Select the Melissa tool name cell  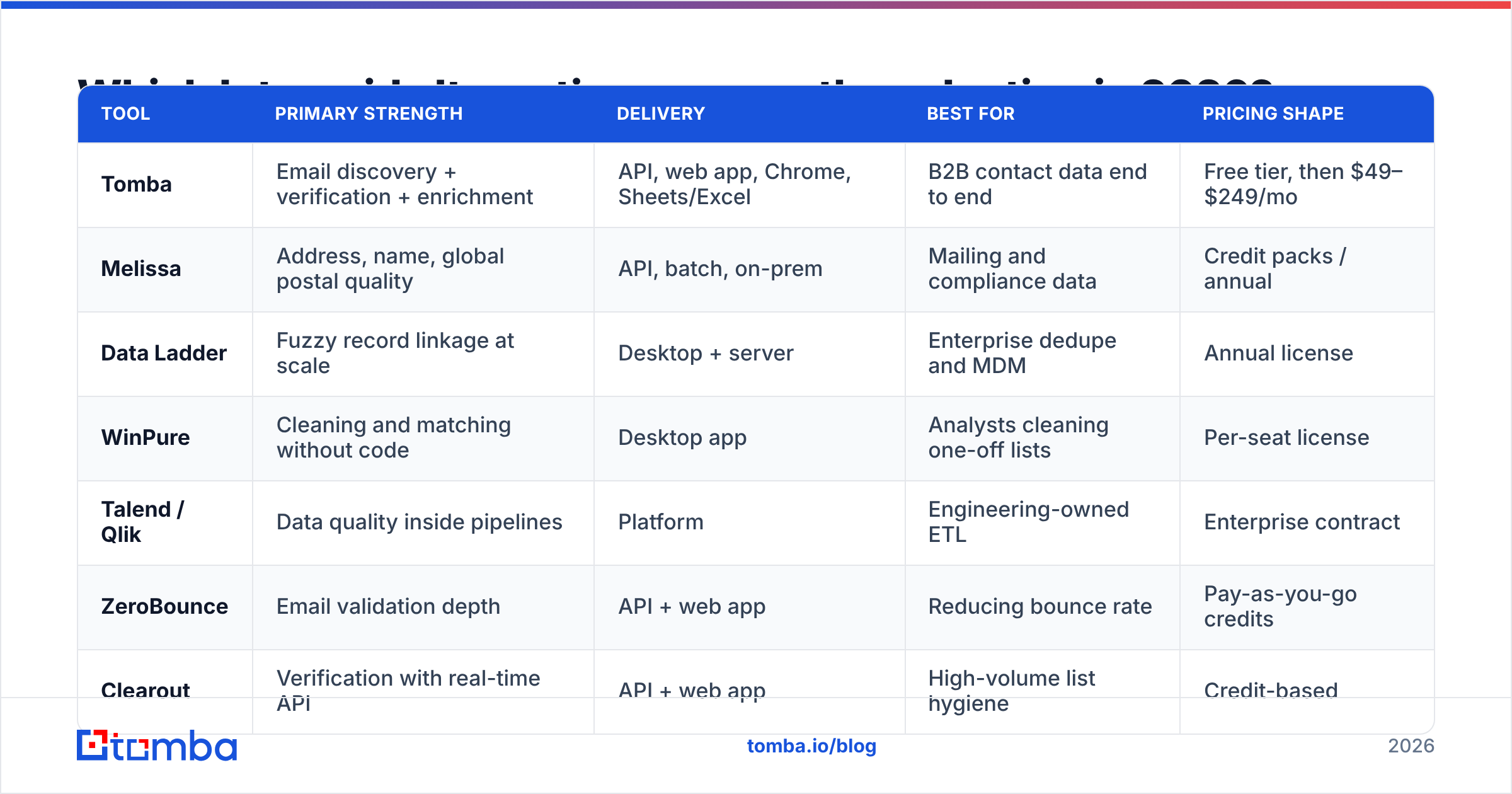pyautogui.click(x=165, y=269)
